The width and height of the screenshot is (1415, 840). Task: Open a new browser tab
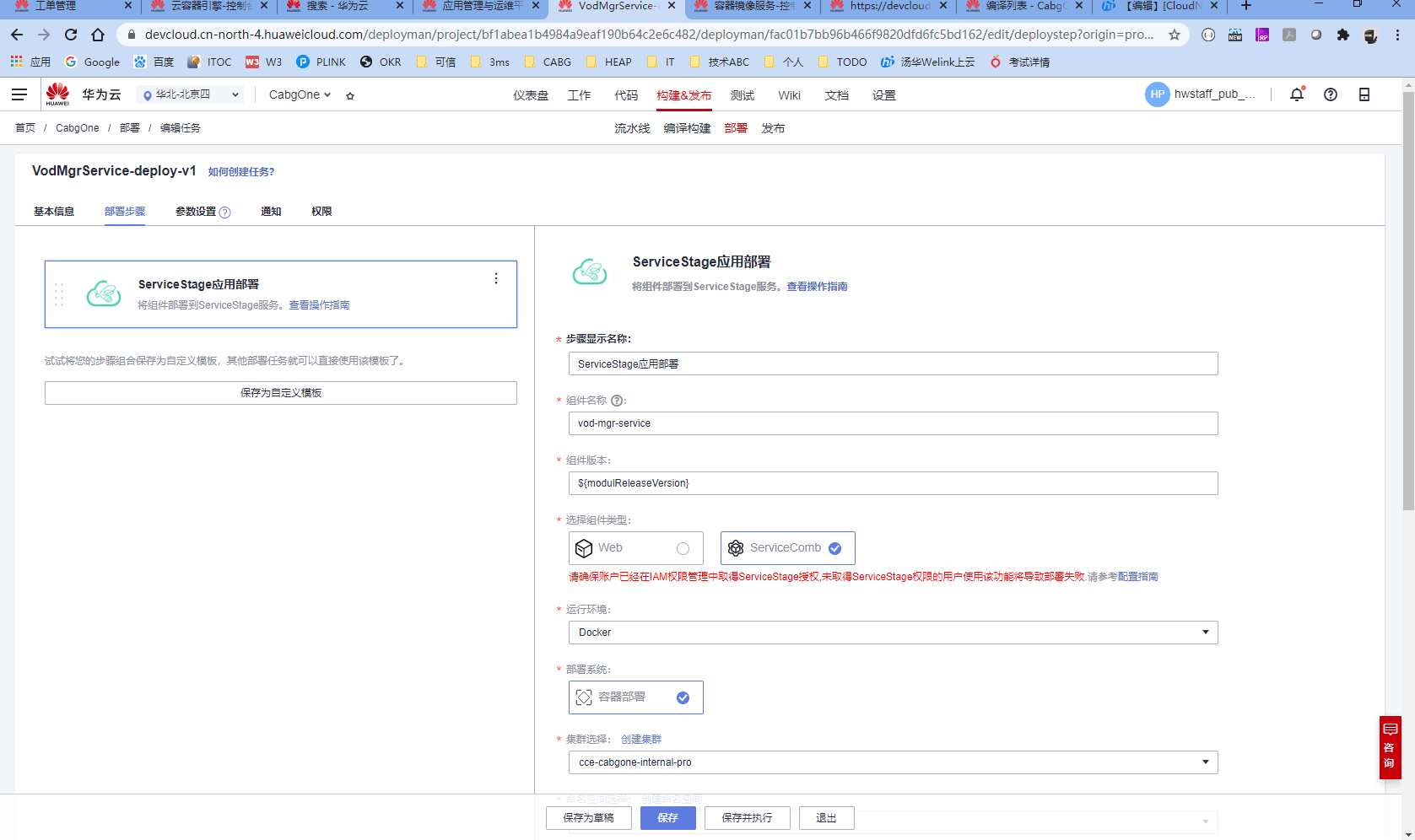(x=1246, y=6)
